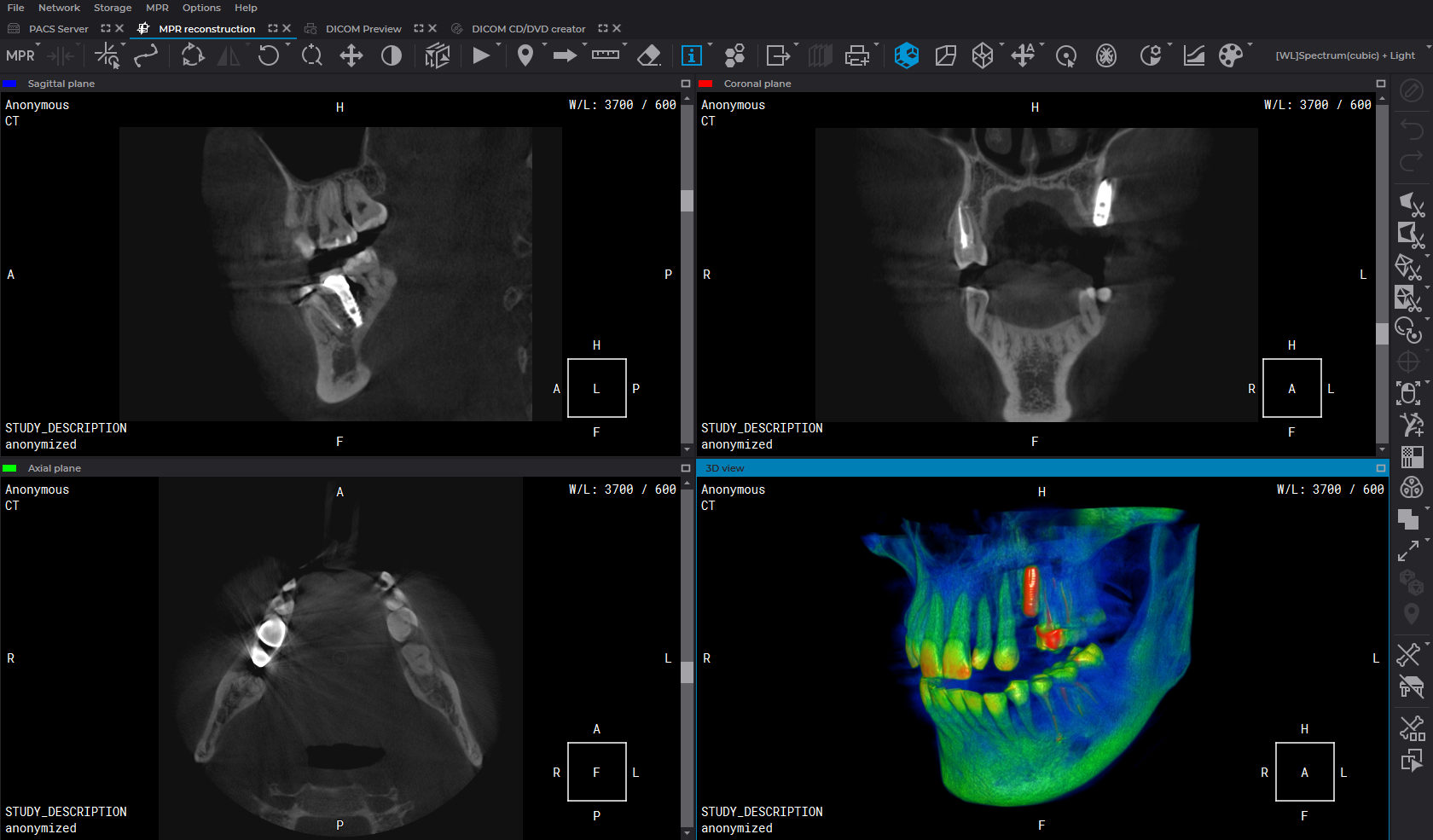This screenshot has width=1433, height=840.
Task: Click the play cine button
Action: pyautogui.click(x=481, y=56)
